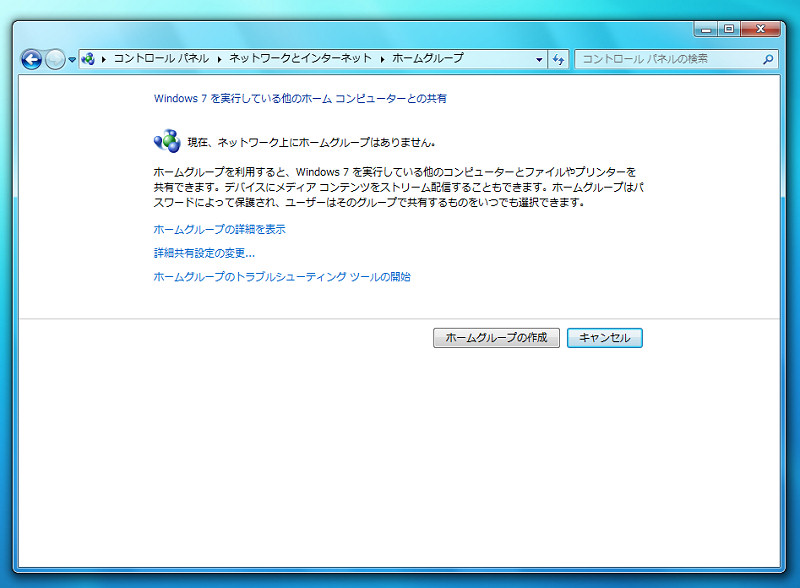Go to コントロール パネル breadcrumb
800x588 pixels.
[x=161, y=59]
